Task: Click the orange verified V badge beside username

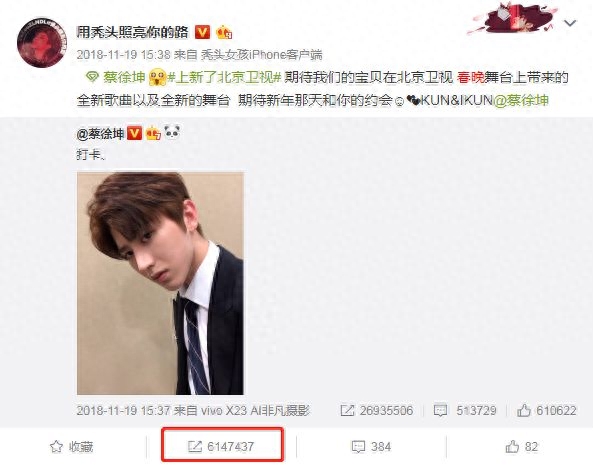Action: pos(202,33)
